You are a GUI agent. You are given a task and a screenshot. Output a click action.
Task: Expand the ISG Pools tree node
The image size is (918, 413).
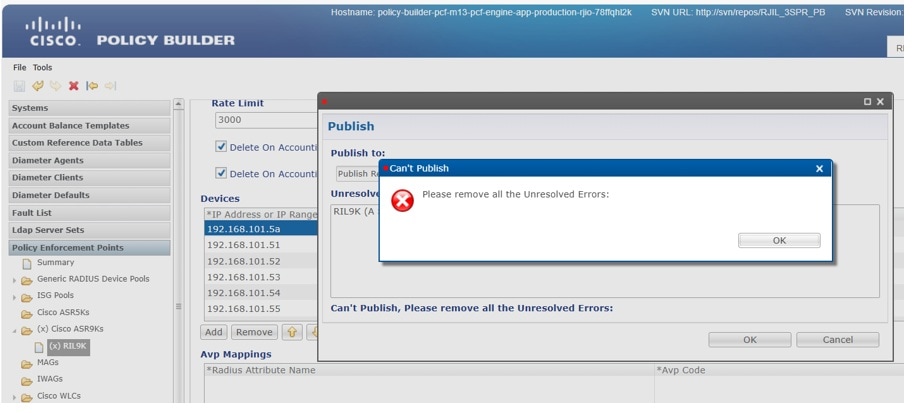tap(15, 298)
